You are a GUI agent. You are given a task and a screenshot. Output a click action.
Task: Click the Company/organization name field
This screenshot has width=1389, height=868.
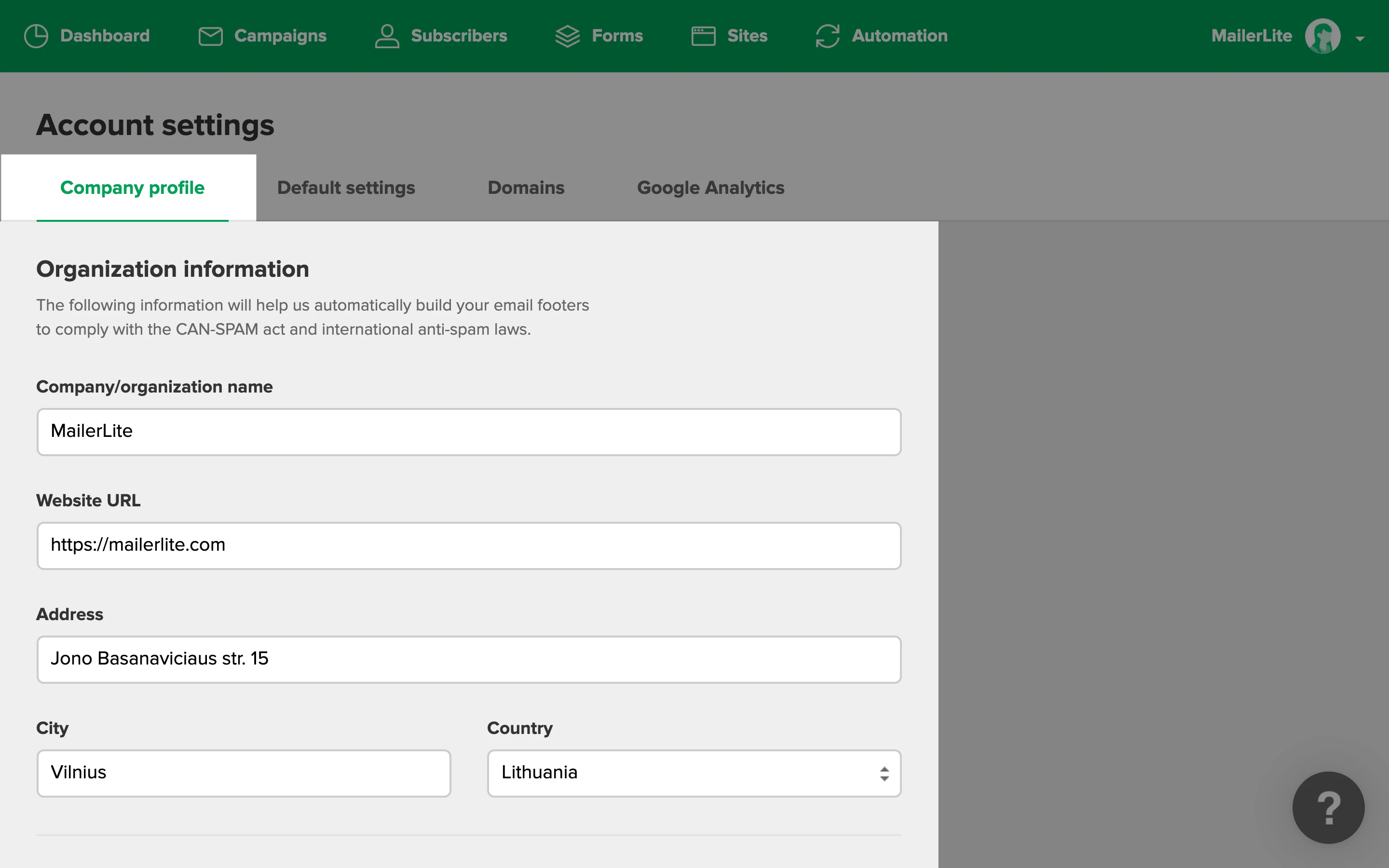(x=468, y=432)
